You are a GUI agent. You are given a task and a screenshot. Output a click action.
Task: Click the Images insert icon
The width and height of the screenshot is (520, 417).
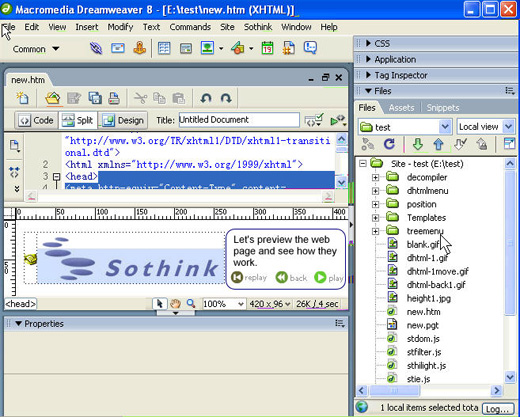click(x=207, y=48)
